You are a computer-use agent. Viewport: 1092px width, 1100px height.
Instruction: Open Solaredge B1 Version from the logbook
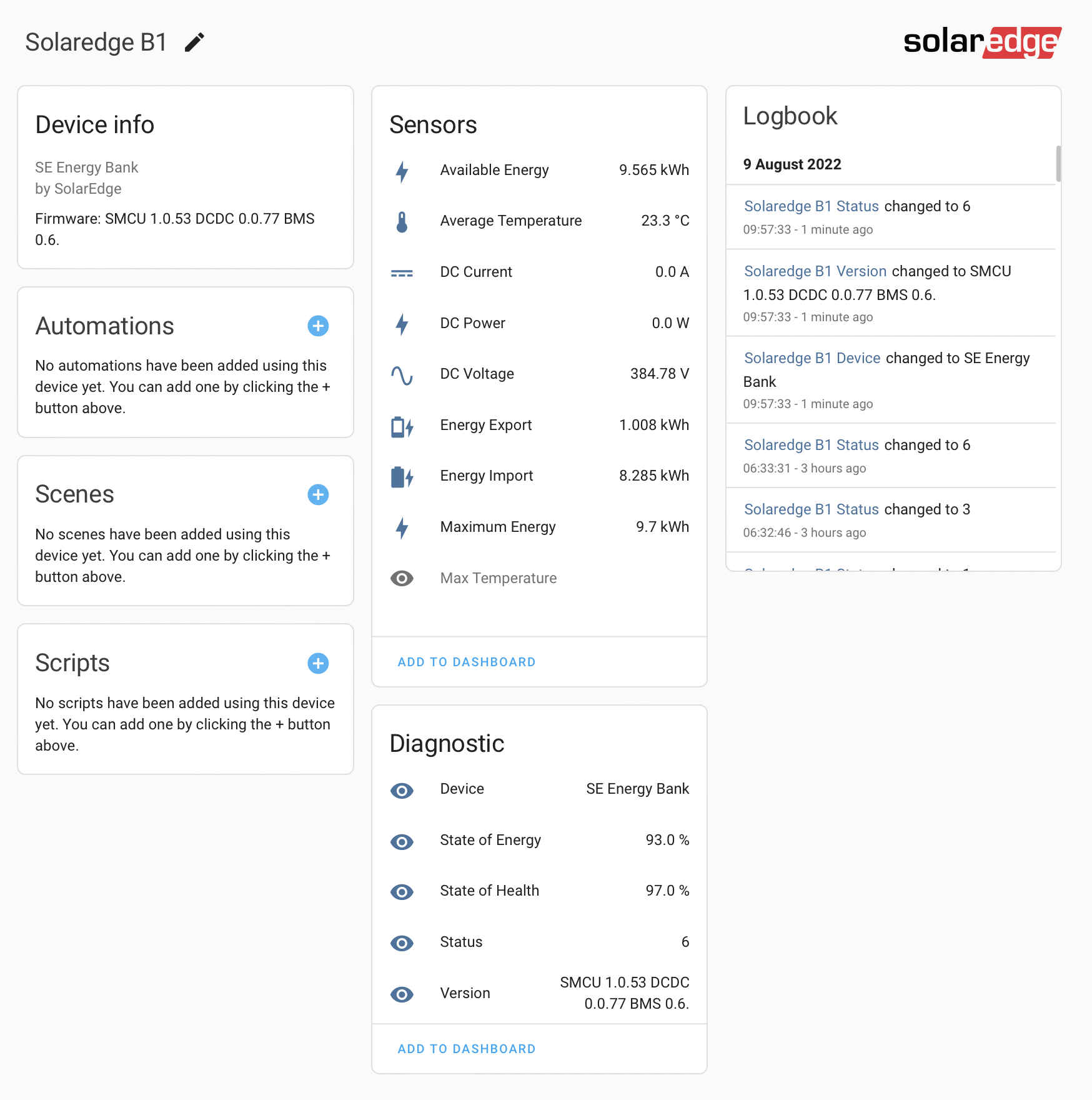(x=814, y=271)
